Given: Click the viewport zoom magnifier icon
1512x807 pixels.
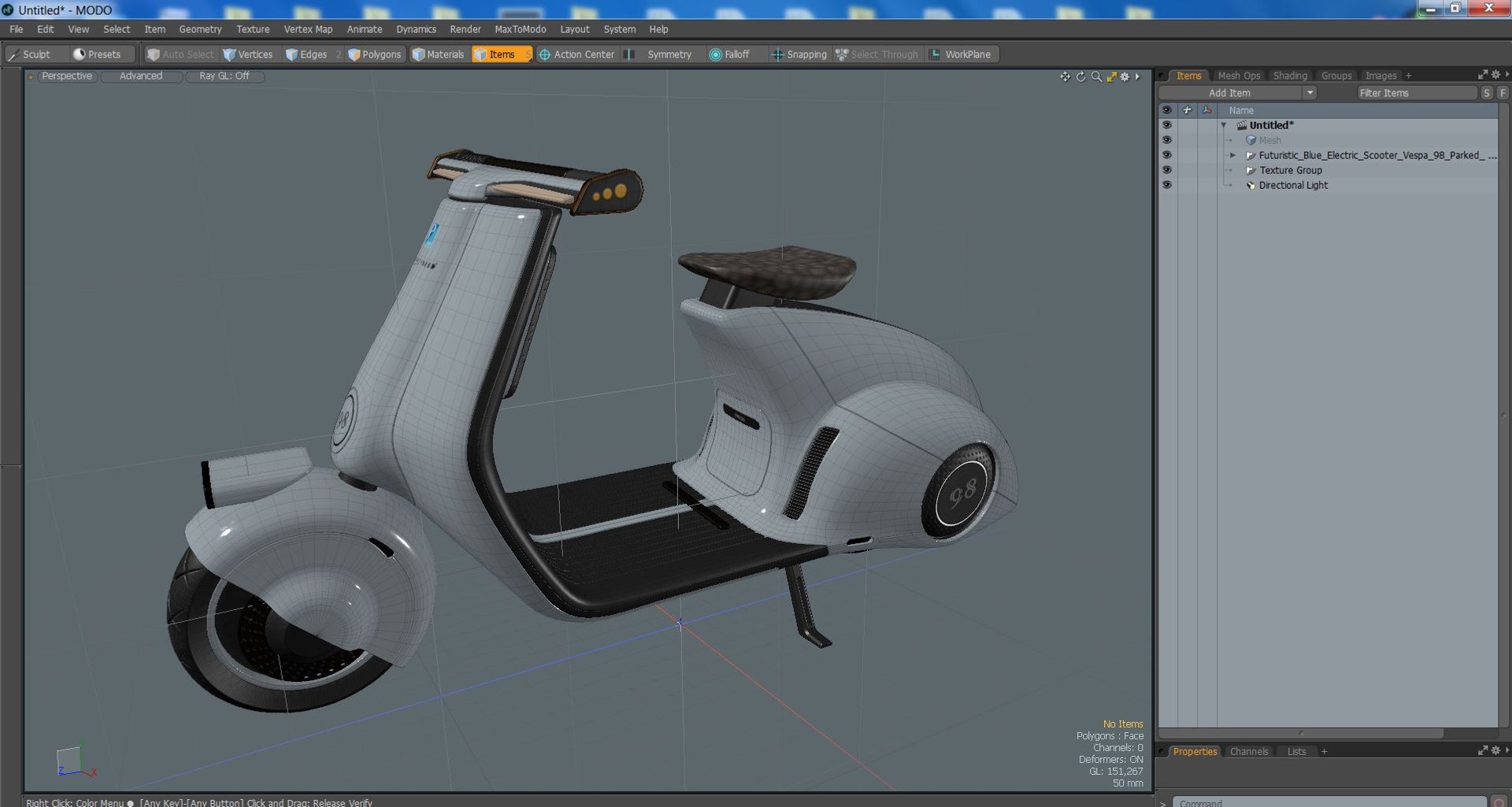Looking at the screenshot, I should coord(1096,76).
